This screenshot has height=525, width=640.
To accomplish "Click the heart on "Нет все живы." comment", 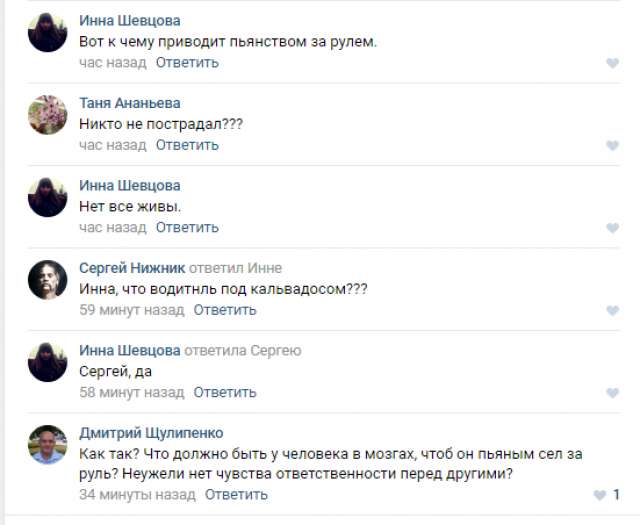I will click(x=612, y=228).
